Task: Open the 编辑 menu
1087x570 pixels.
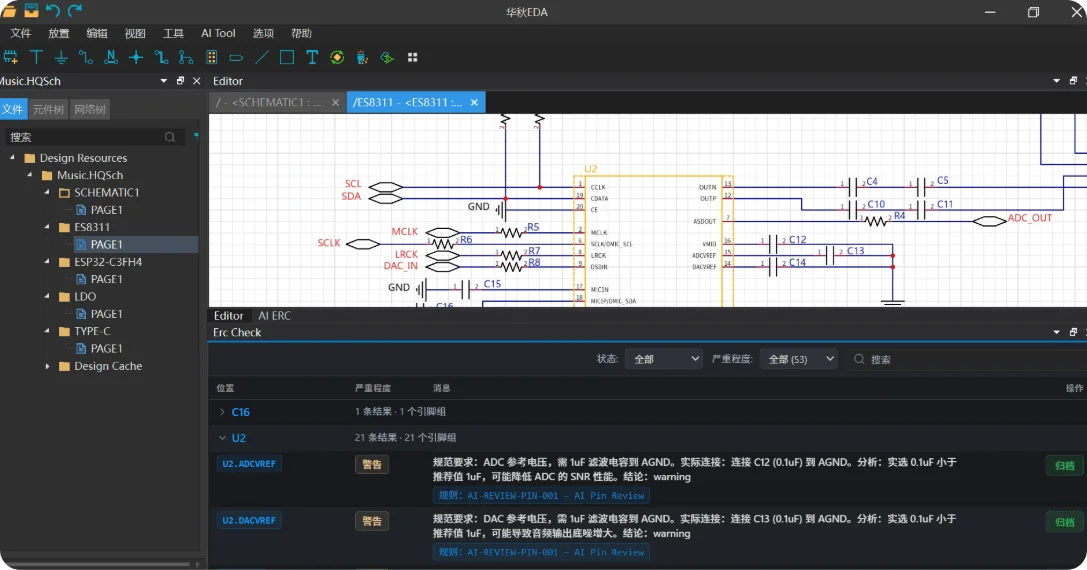Action: (x=97, y=33)
